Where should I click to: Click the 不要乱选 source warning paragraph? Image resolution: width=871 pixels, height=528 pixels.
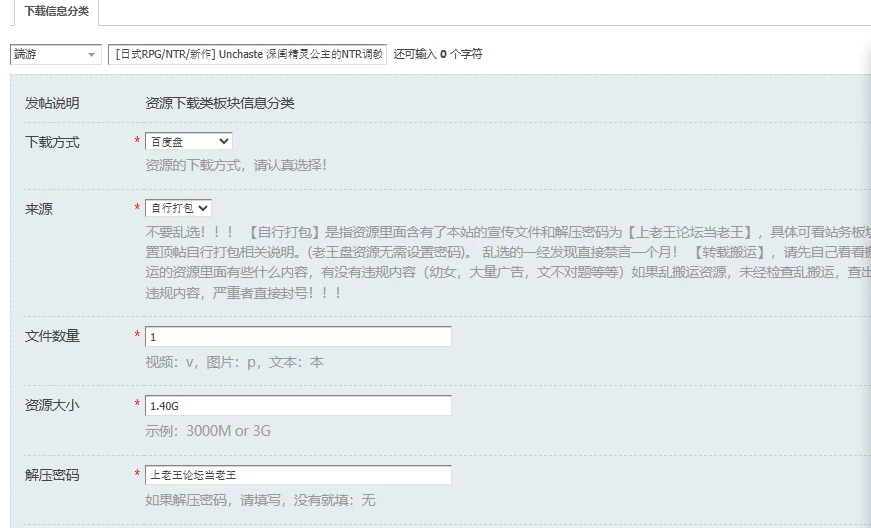pyautogui.click(x=508, y=262)
